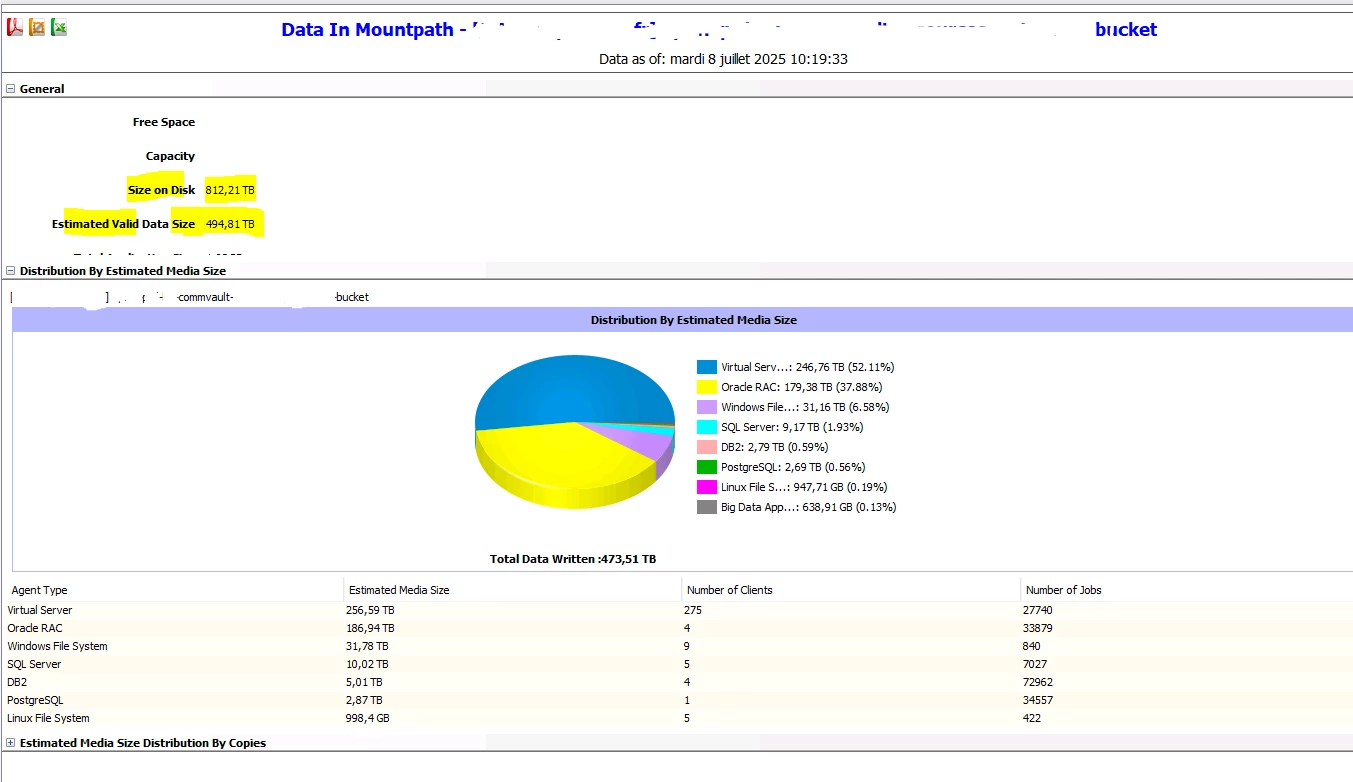Click legend text 'Linux File S...: 947,71 GB (0.19%)'
The image size is (1353, 782).
(x=805, y=487)
